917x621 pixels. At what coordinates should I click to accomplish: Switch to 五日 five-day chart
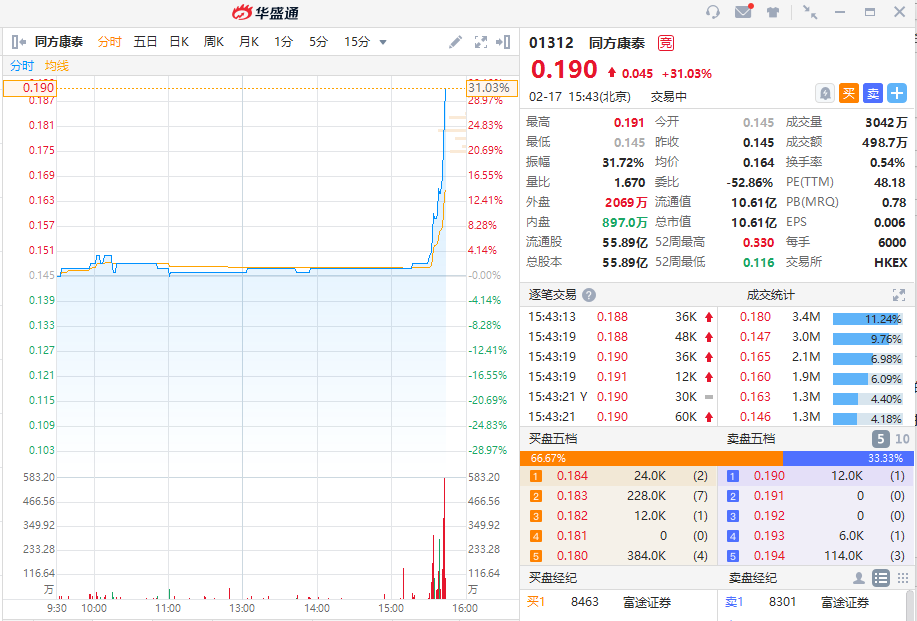point(145,42)
